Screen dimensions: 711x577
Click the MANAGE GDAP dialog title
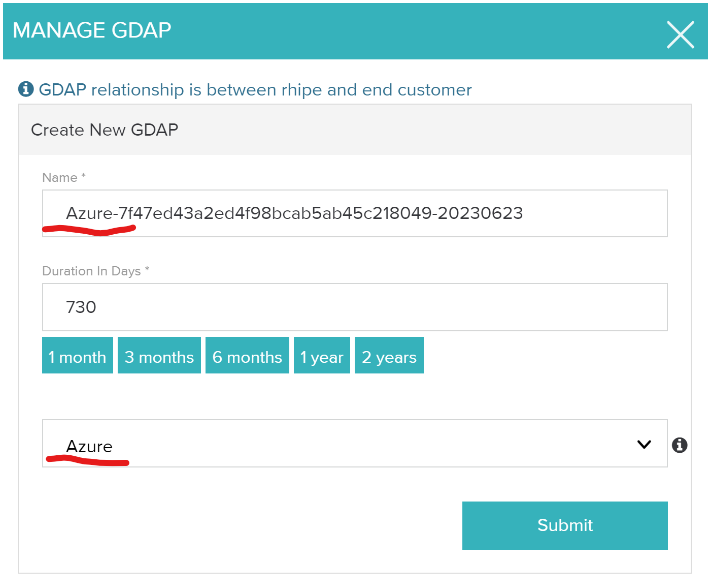(x=92, y=30)
